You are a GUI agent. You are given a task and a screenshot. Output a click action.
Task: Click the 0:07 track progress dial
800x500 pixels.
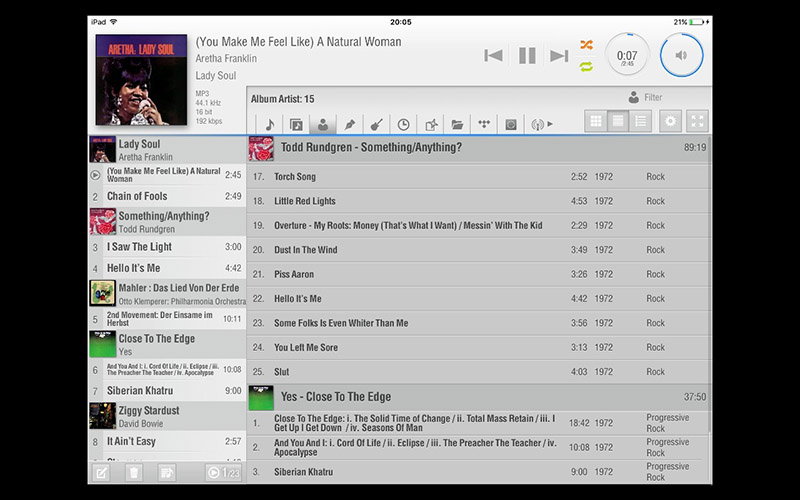coord(627,55)
